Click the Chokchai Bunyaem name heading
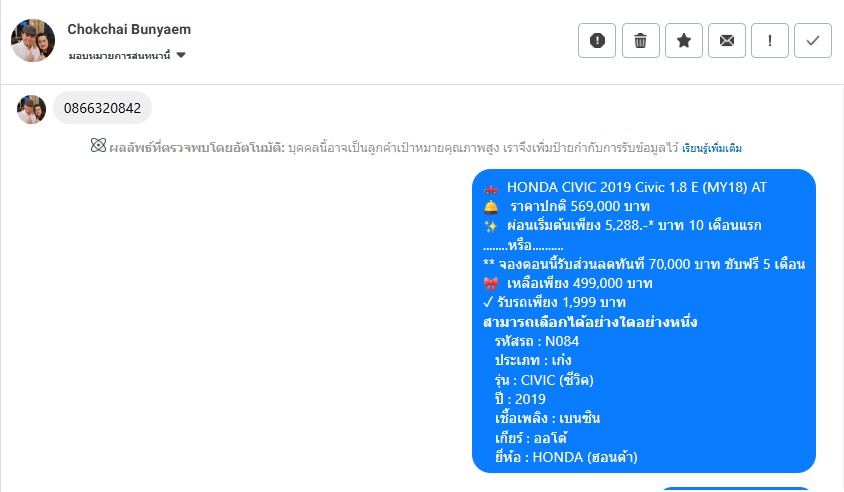 (129, 29)
